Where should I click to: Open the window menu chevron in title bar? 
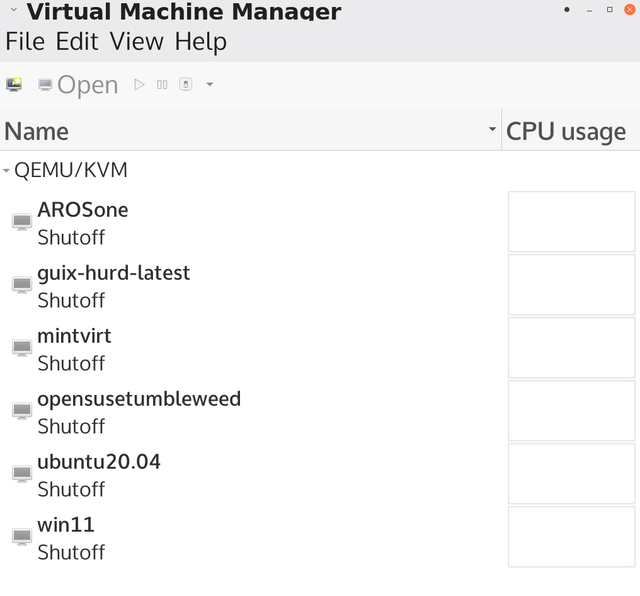click(x=13, y=9)
